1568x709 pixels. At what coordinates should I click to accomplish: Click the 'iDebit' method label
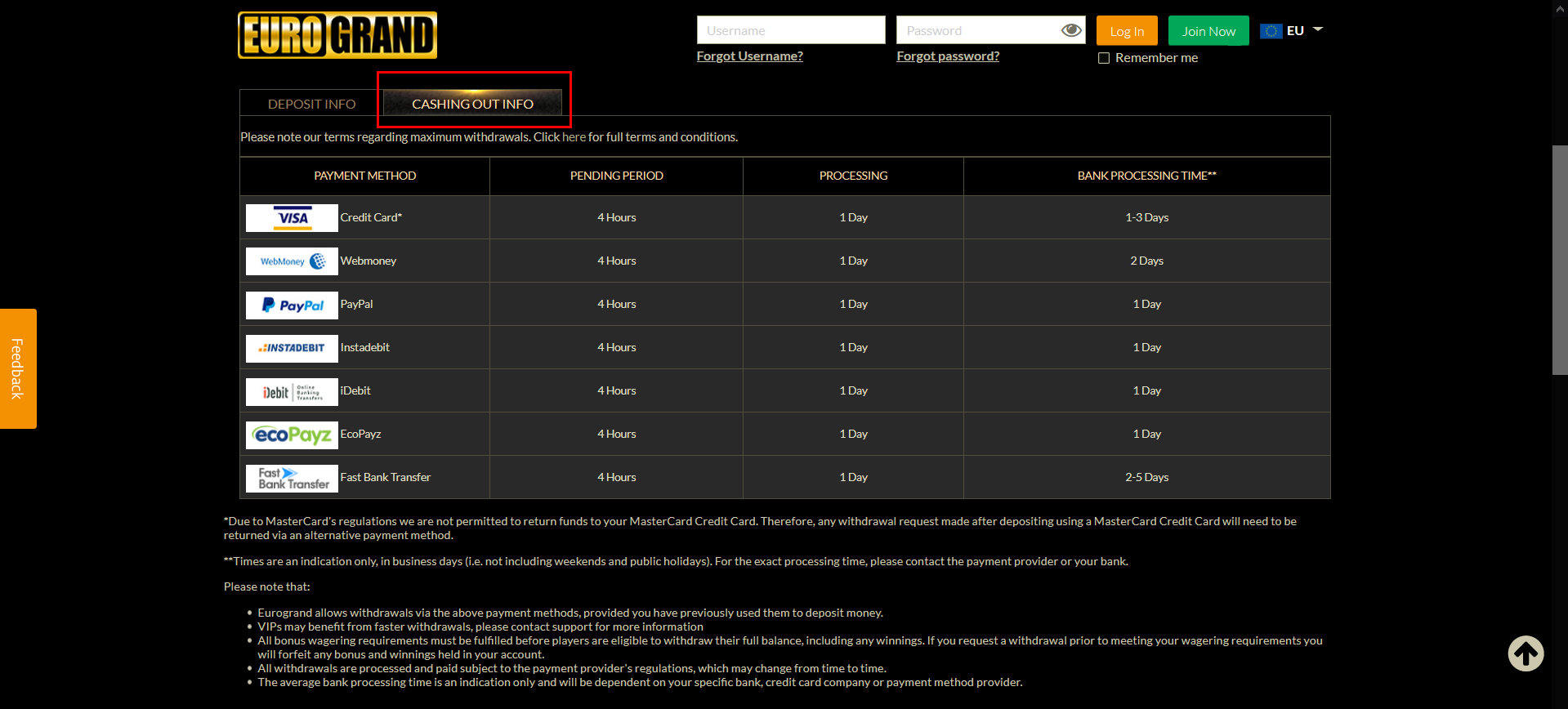[x=355, y=390]
